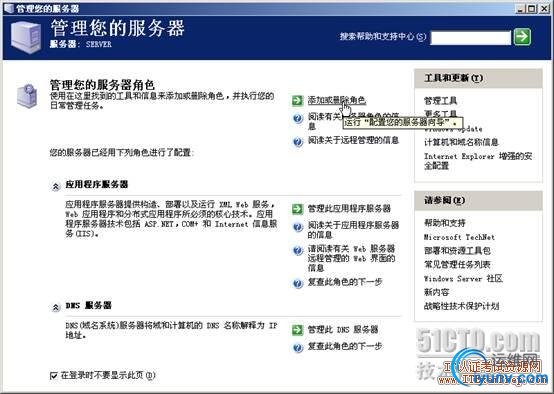Click help icon beside 阅读关于远程管理的信息

(298, 142)
